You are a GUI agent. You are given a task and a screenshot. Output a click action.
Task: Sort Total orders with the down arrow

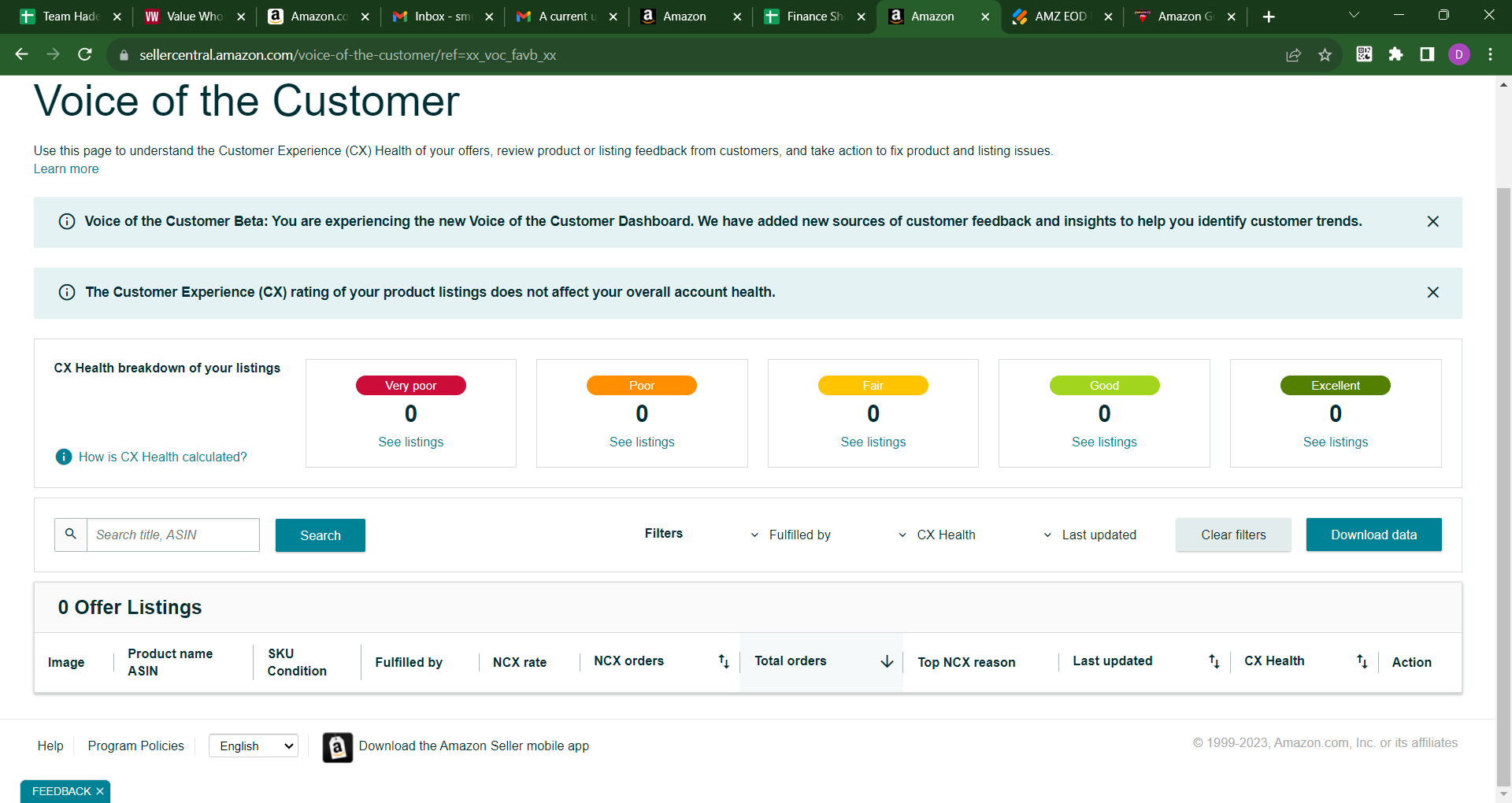(x=887, y=662)
